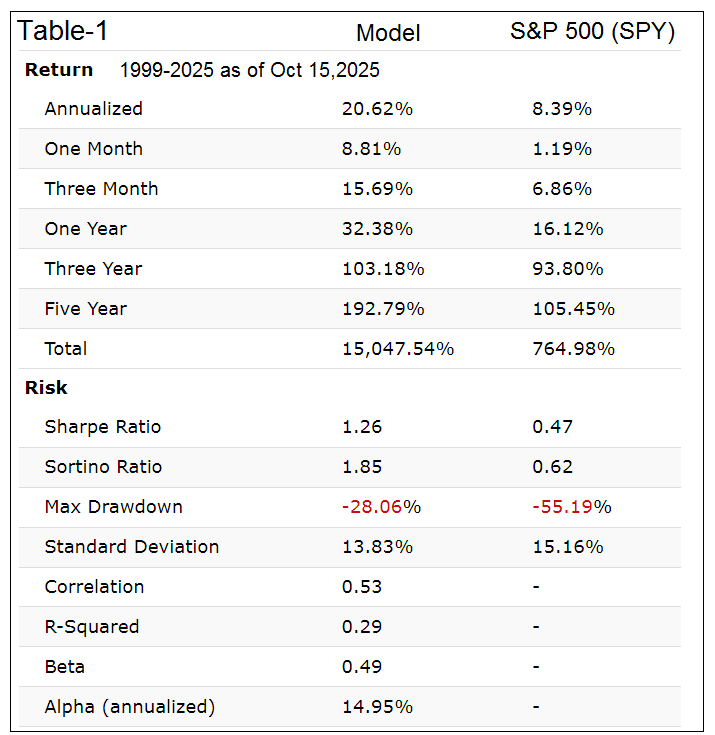The height and width of the screenshot is (735, 715).
Task: Select the S&P 500 Standard Deviation 15.16%
Action: [568, 547]
